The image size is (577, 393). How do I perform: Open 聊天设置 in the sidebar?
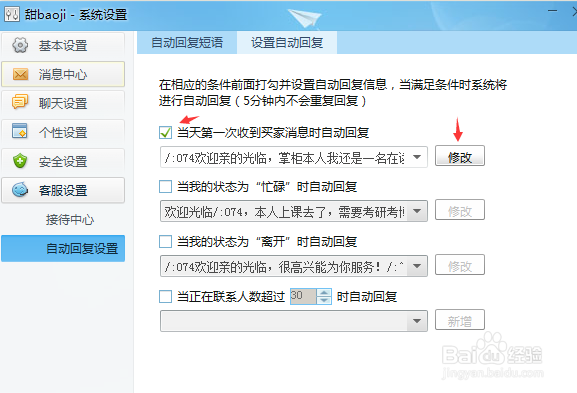[63, 103]
